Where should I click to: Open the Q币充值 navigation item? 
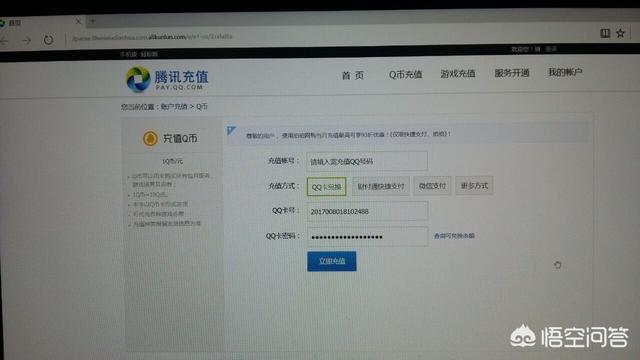coord(405,74)
